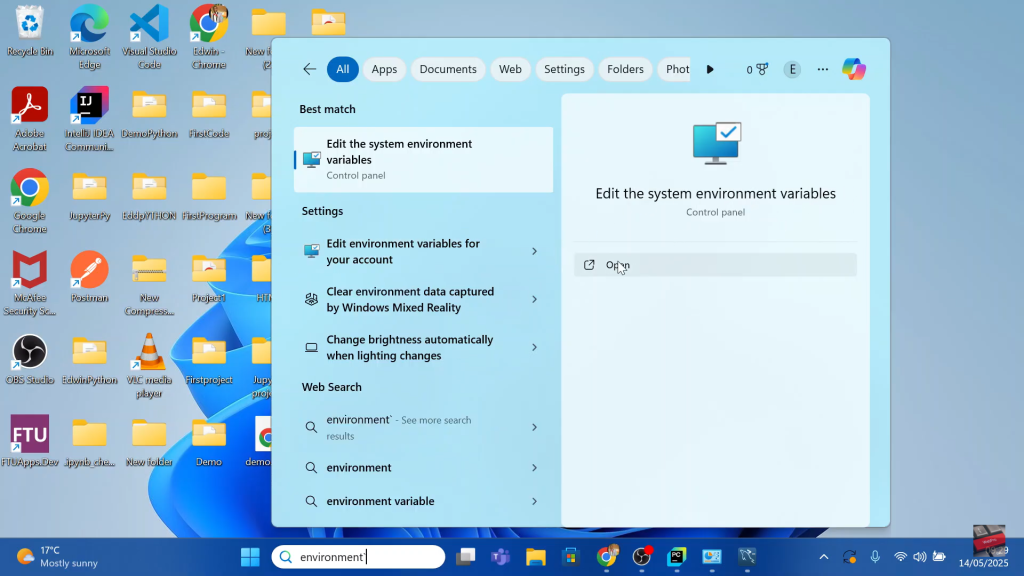The width and height of the screenshot is (1024, 576).
Task: Click the E account avatar
Action: point(792,69)
